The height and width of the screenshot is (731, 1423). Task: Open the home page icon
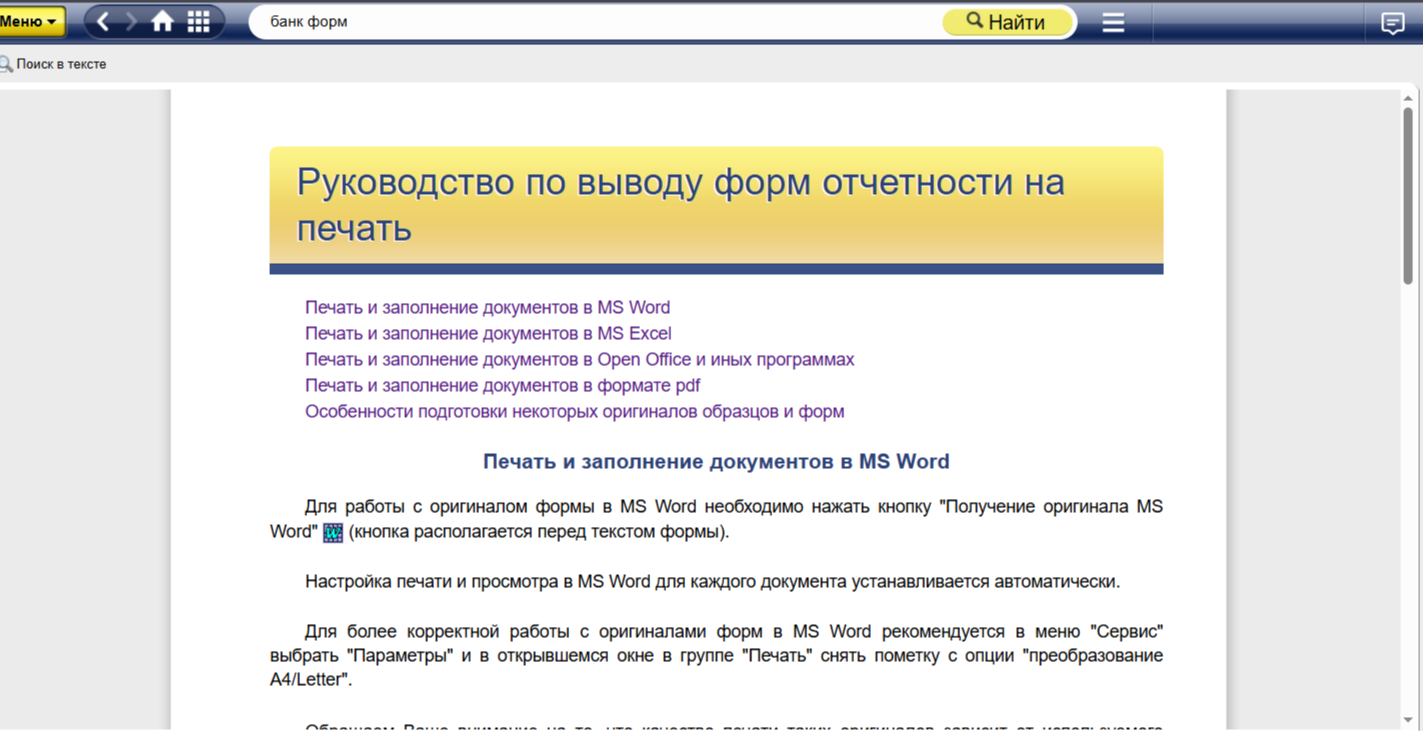click(x=162, y=21)
